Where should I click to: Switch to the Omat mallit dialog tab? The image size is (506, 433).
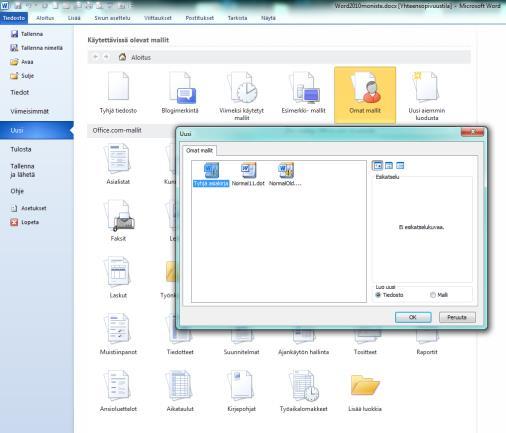point(199,150)
